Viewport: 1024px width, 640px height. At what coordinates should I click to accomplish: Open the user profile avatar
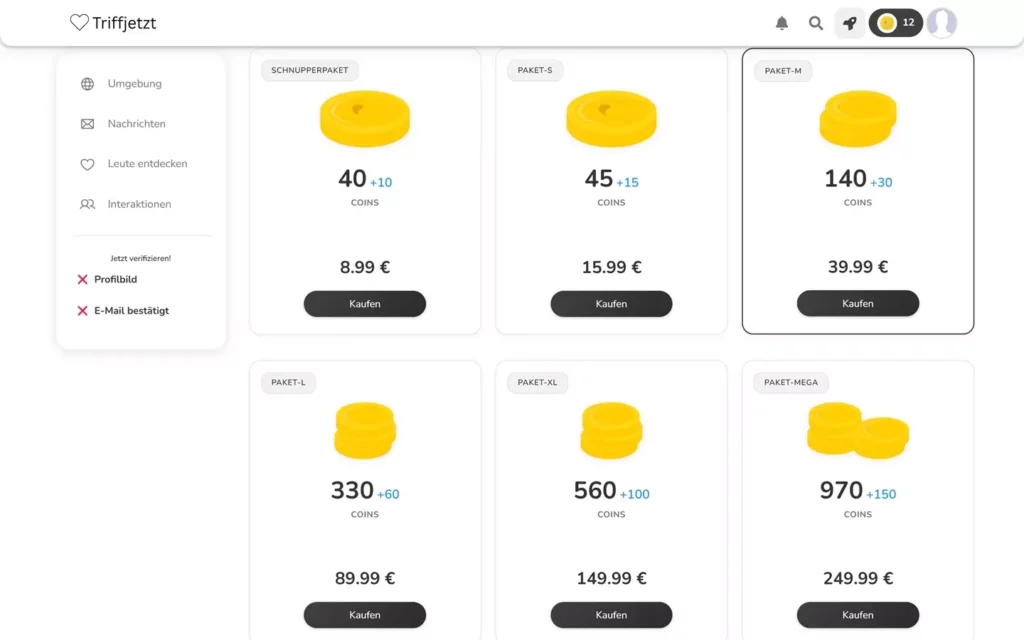pos(942,23)
